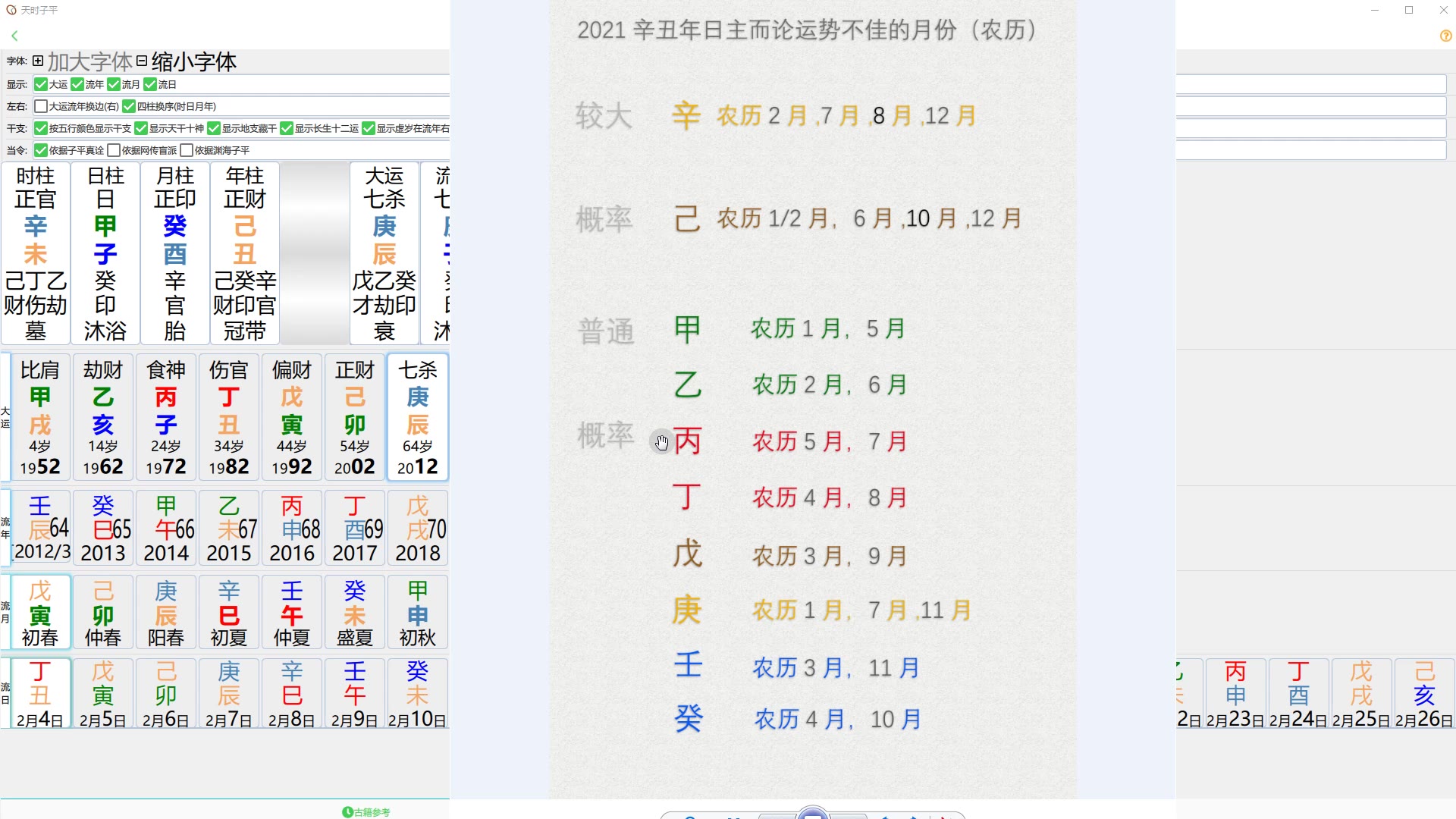Select 乙亥 大运 starting 1962
1456x819 pixels.
coord(103,417)
